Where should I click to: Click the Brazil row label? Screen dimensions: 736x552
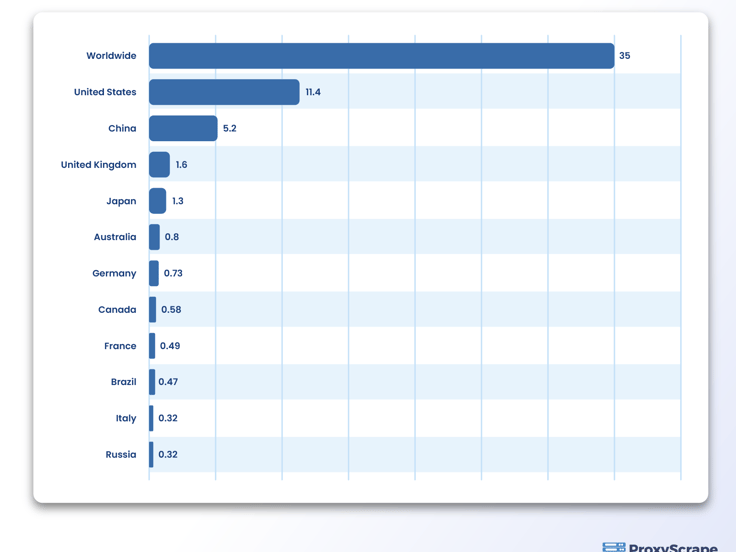[x=123, y=382]
